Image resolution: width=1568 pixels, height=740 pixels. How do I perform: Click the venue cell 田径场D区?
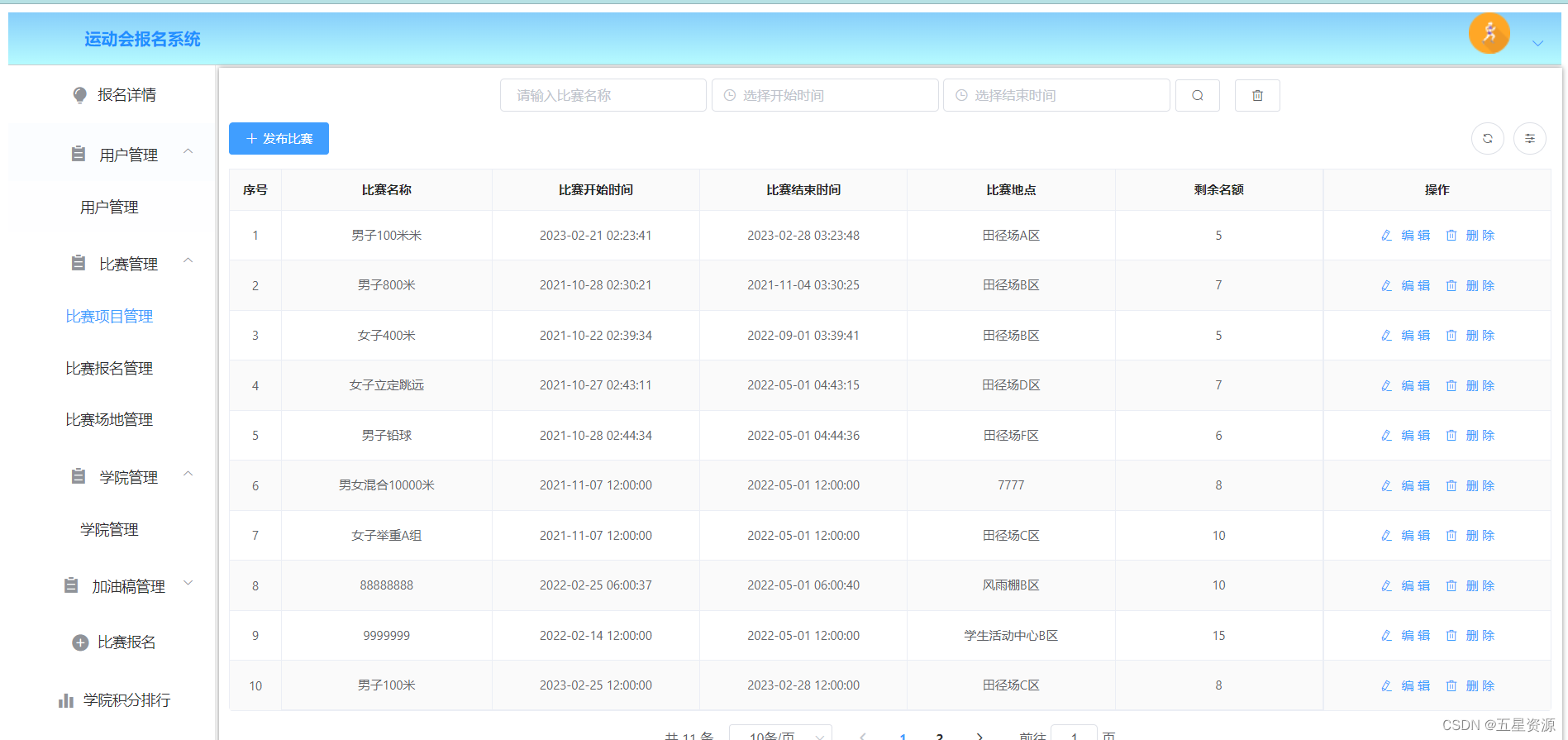coord(1011,385)
